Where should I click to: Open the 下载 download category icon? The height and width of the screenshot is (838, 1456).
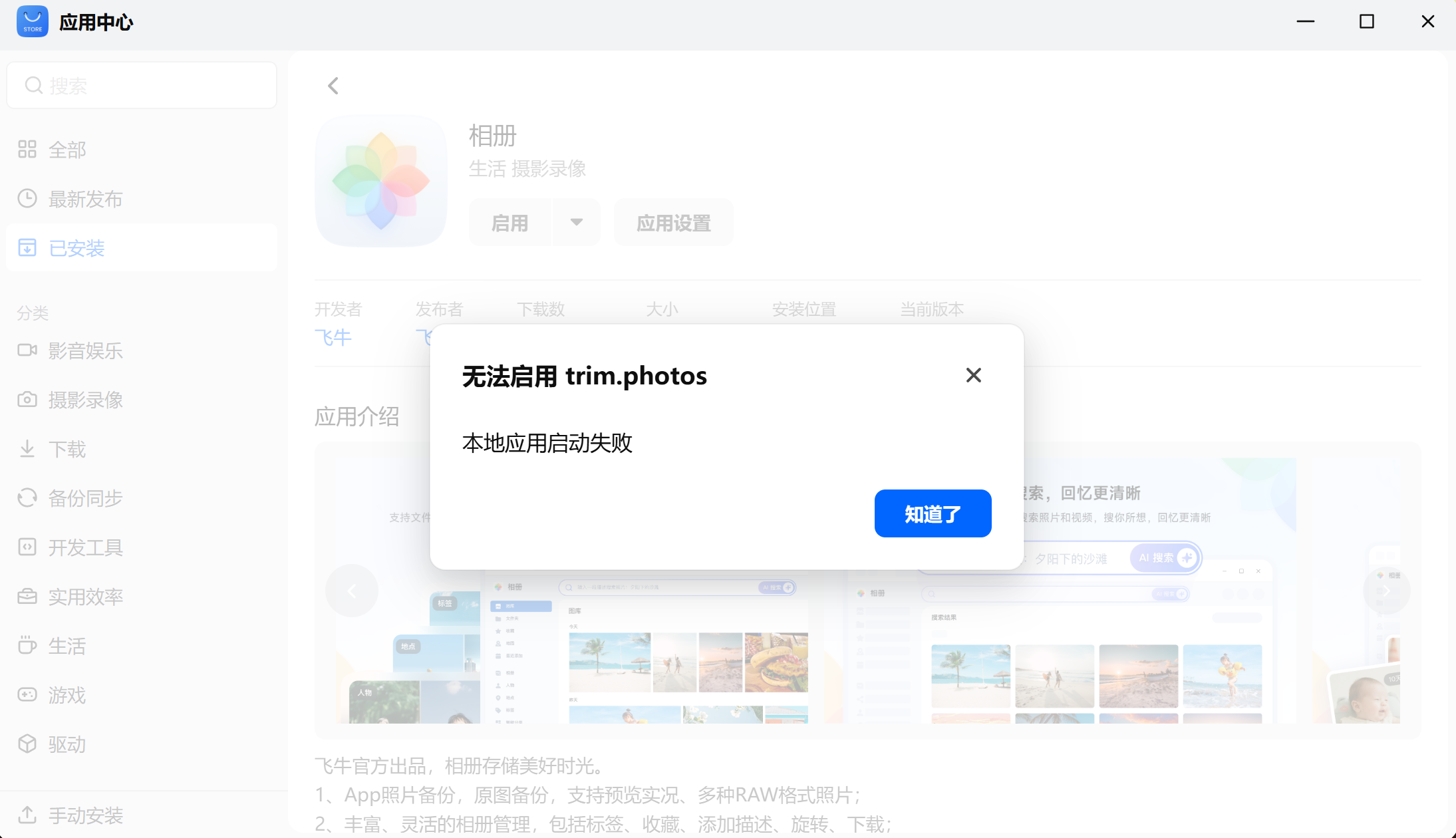point(27,448)
